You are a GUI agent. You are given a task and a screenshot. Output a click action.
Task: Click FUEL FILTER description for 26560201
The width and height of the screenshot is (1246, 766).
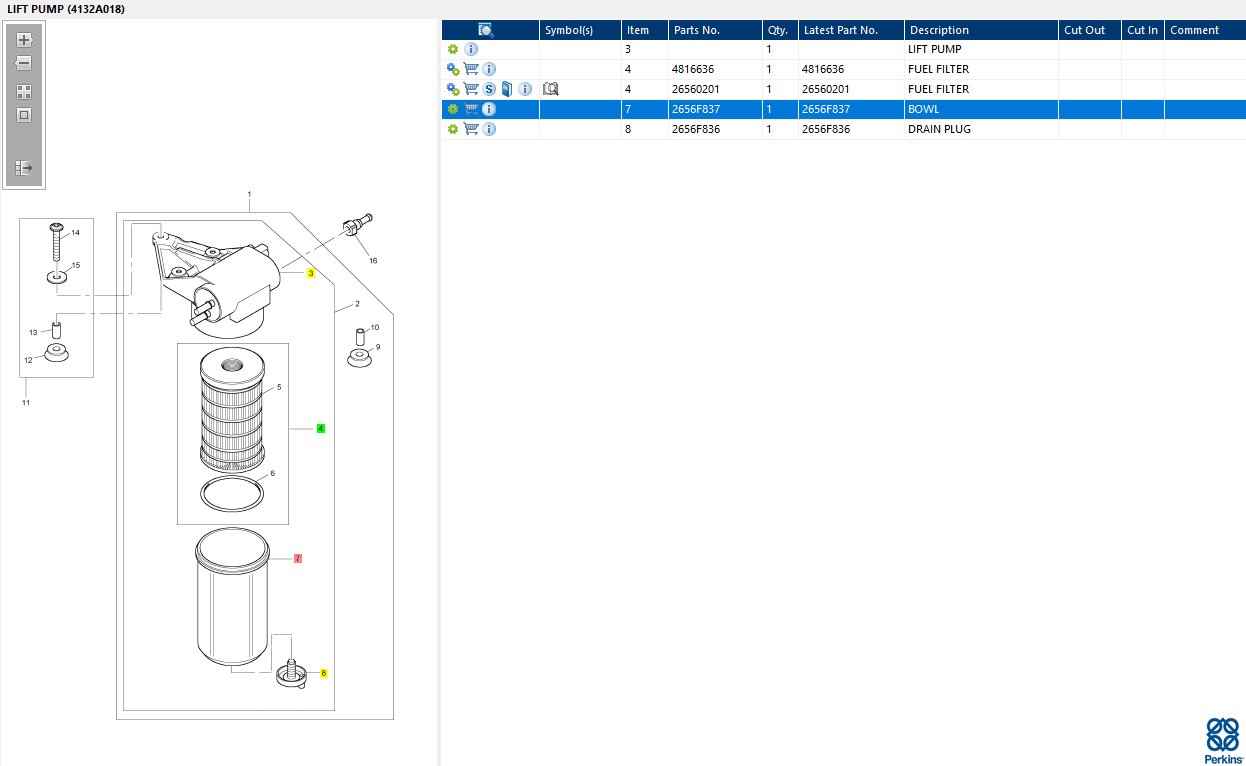click(x=981, y=89)
